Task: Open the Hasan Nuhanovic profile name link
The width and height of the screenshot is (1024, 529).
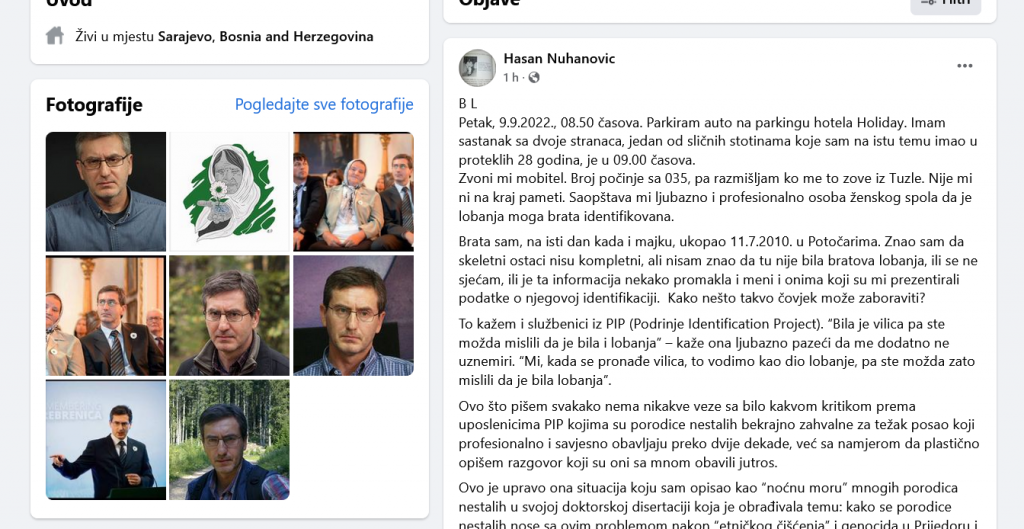Action: 559,59
